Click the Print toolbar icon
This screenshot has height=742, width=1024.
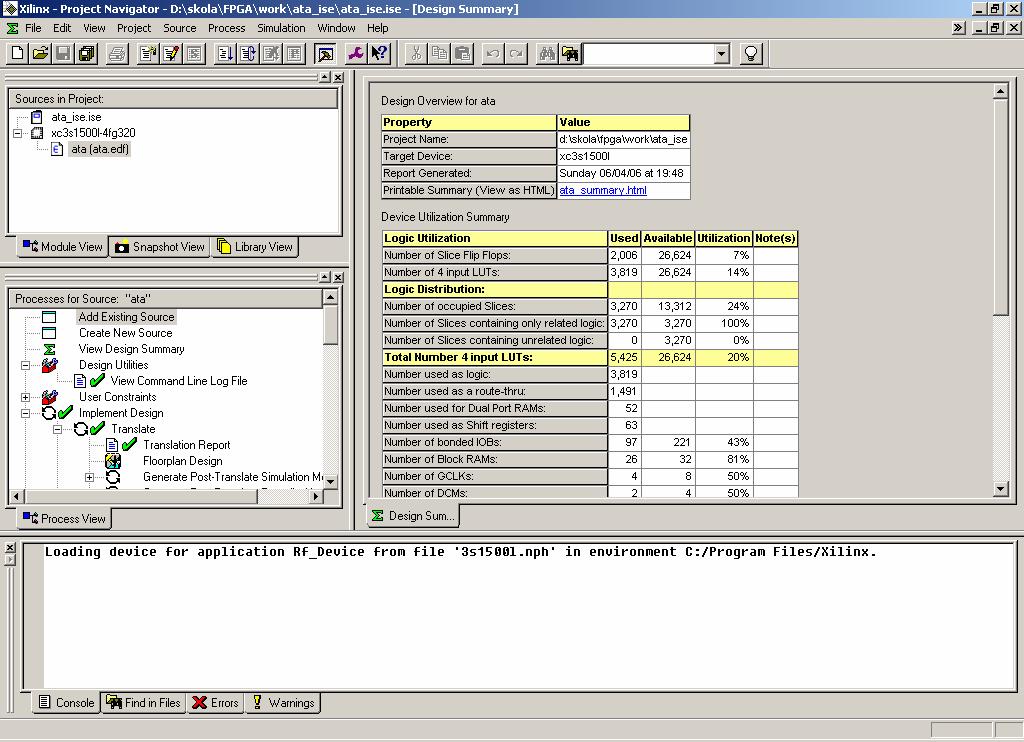coord(117,54)
